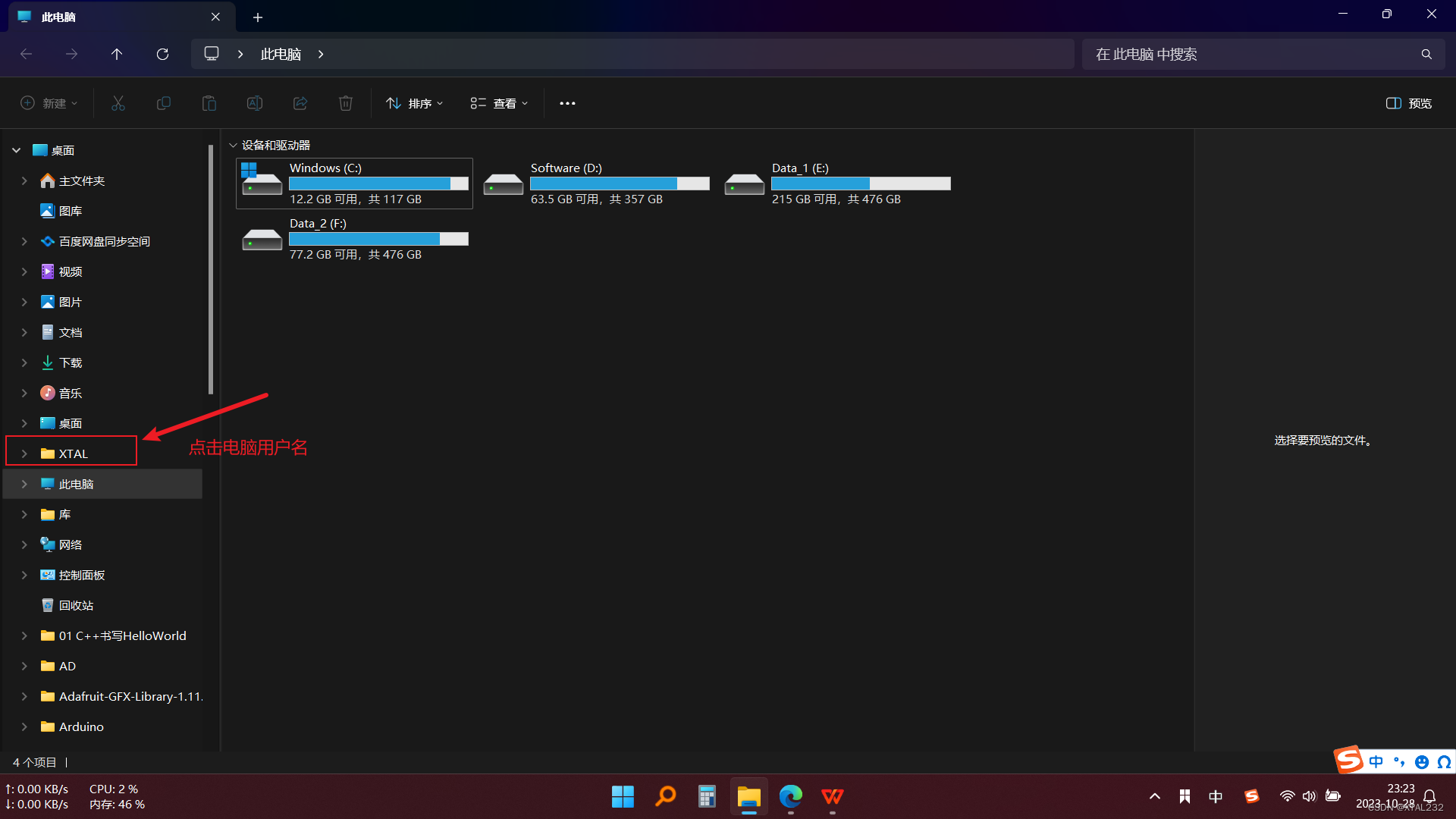Open Microsoft Edge from the taskbar
Screen dimensions: 1456x819
(790, 796)
